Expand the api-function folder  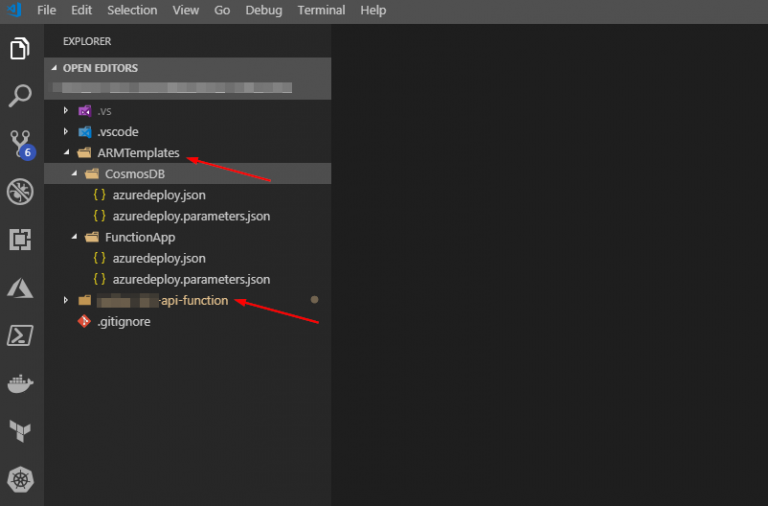point(162,300)
